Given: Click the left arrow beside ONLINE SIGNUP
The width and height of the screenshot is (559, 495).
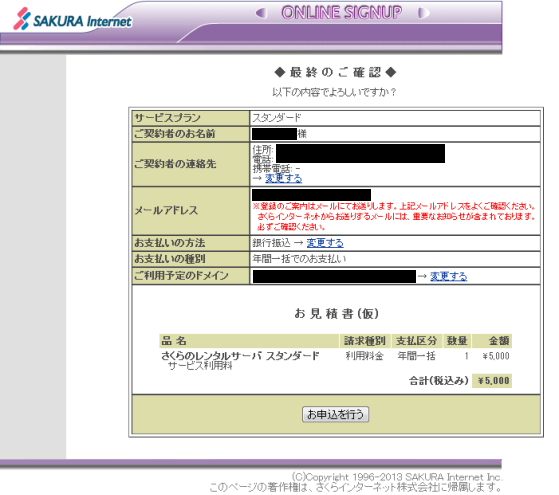Looking at the screenshot, I should (x=261, y=13).
